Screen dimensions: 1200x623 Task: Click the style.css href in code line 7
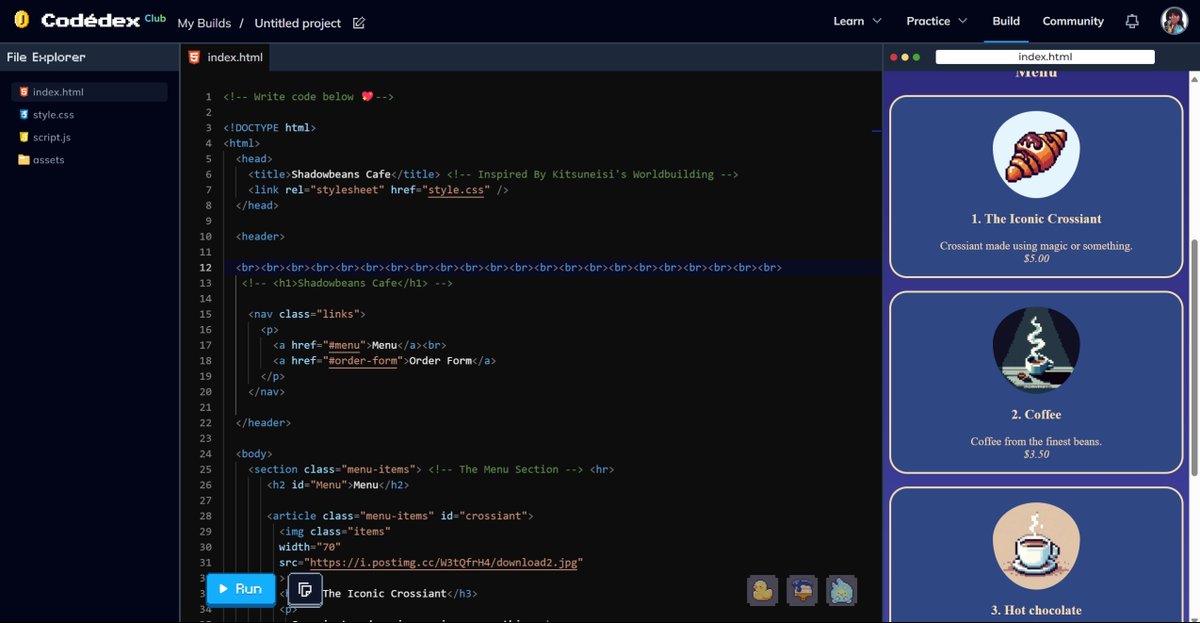pos(455,190)
